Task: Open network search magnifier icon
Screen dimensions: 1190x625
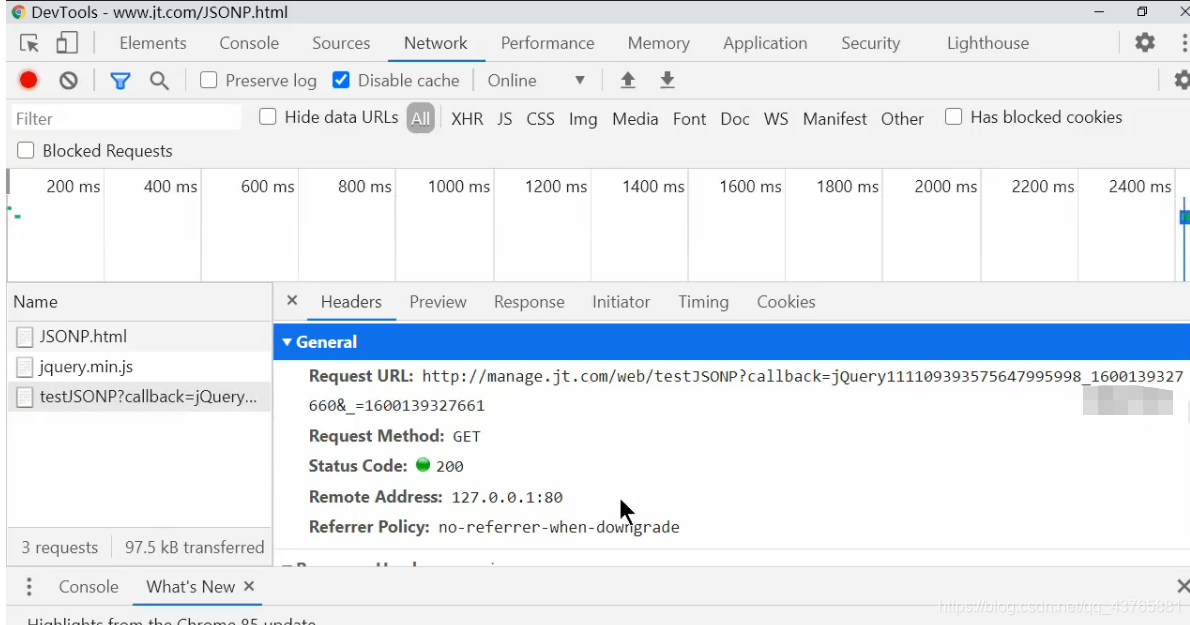Action: (x=159, y=80)
